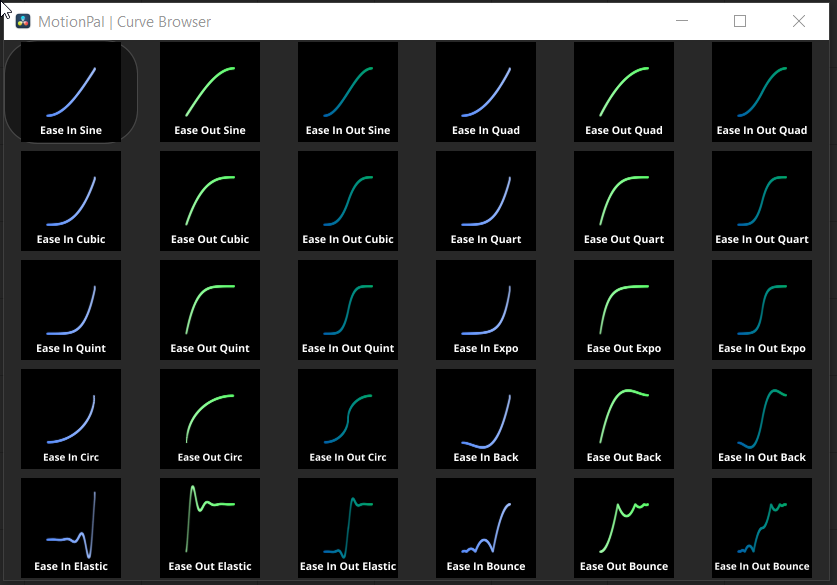837x585 pixels.
Task: Select the Ease In Expo curve
Action: 486,310
